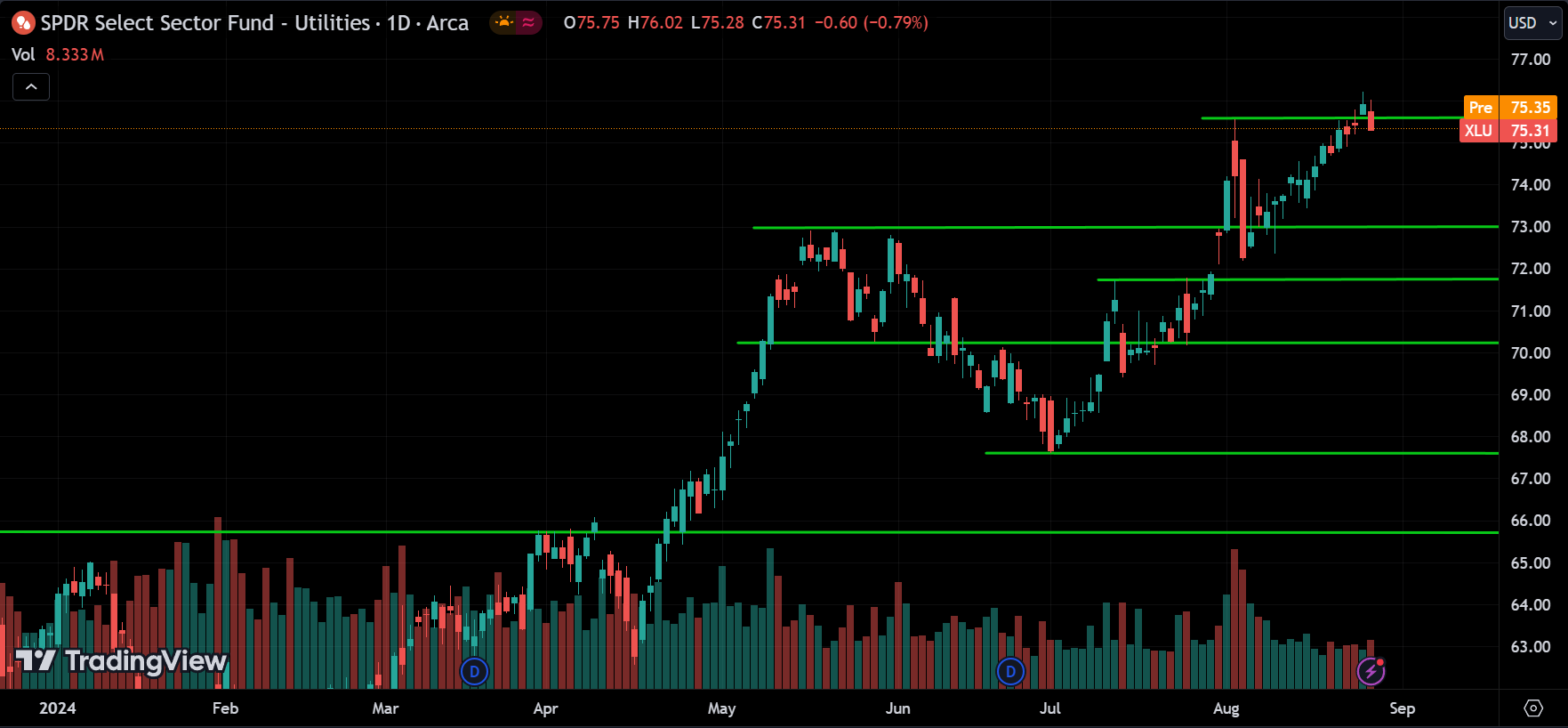Image resolution: width=1568 pixels, height=728 pixels.
Task: Click the Aug label on time axis
Action: [x=1226, y=708]
